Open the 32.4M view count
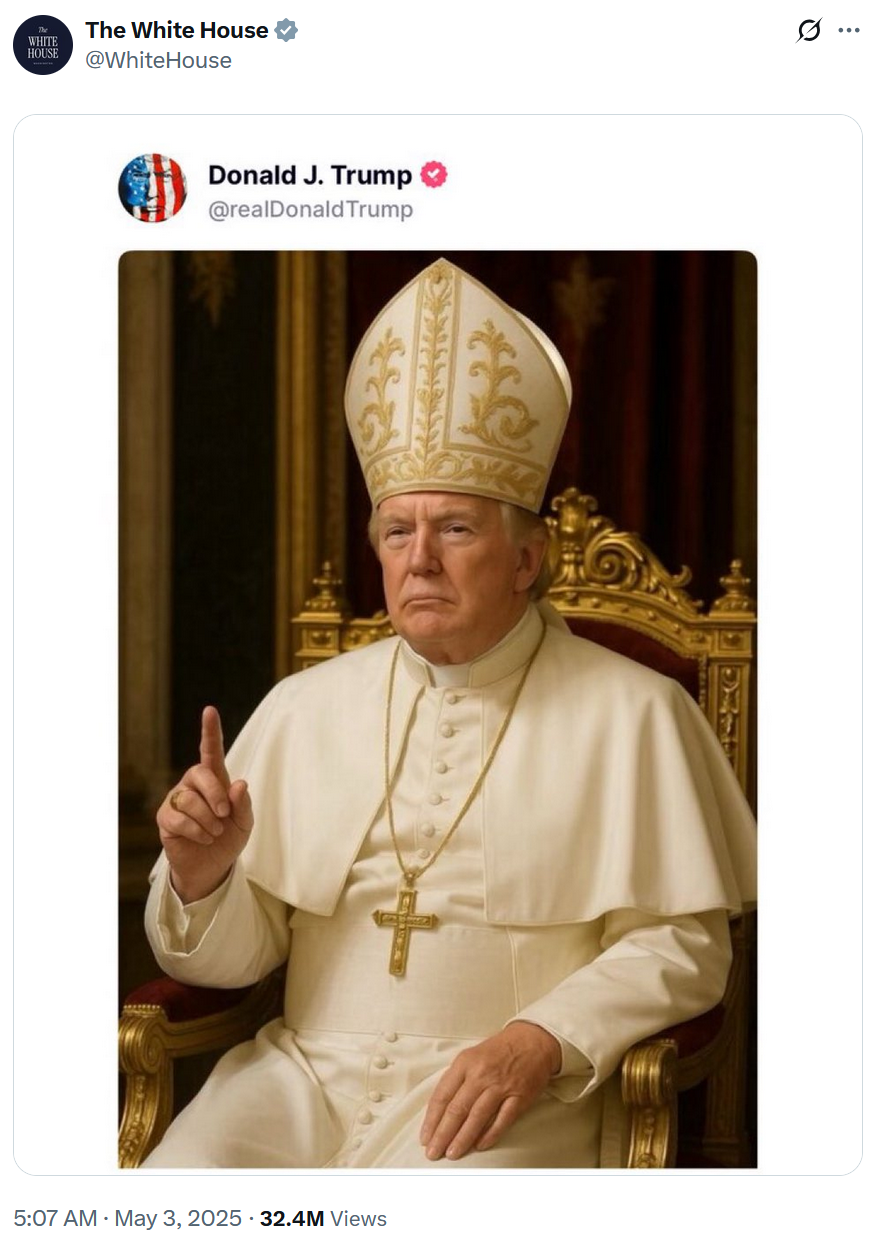This screenshot has width=879, height=1241. [292, 1218]
